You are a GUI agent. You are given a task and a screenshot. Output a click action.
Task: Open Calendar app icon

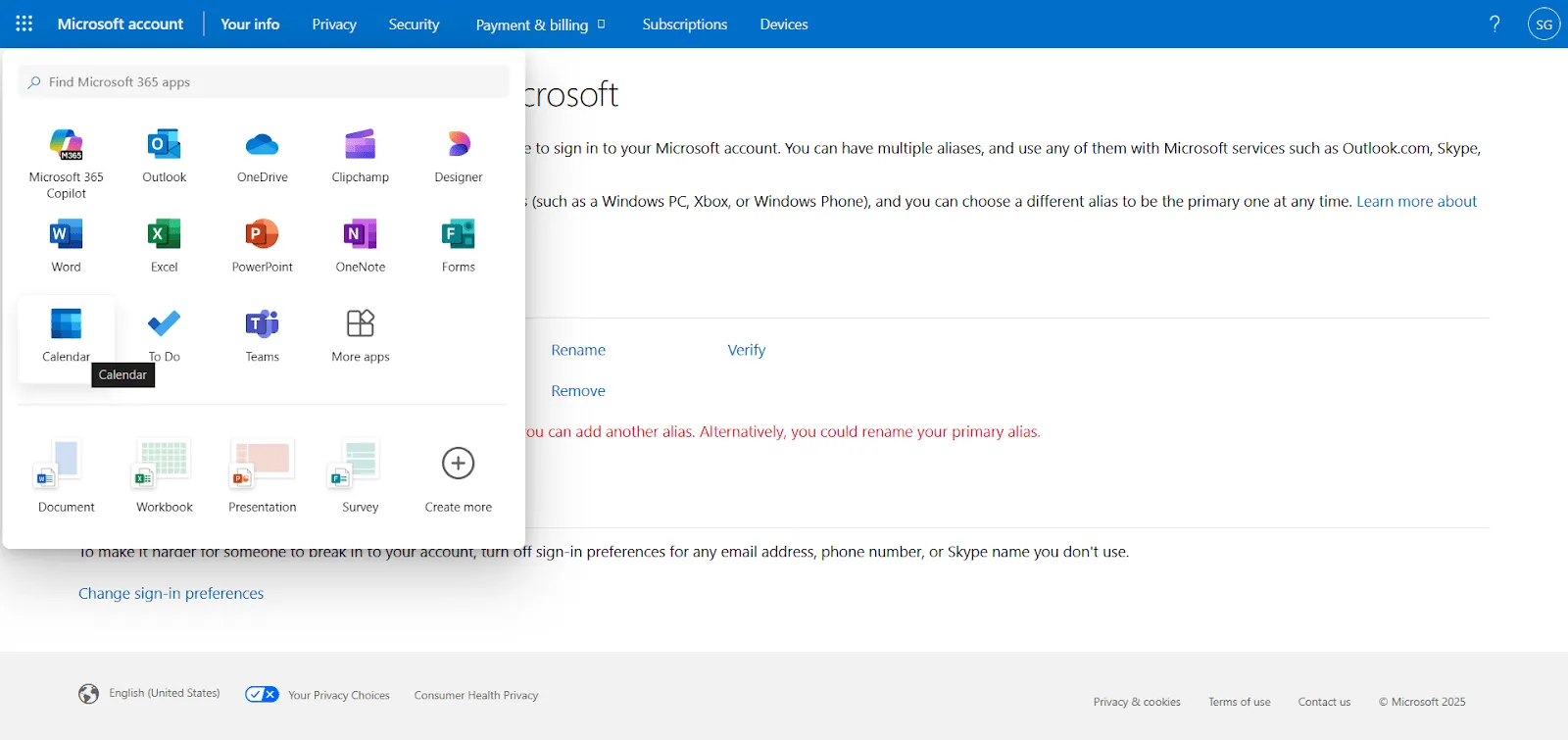pos(66,323)
